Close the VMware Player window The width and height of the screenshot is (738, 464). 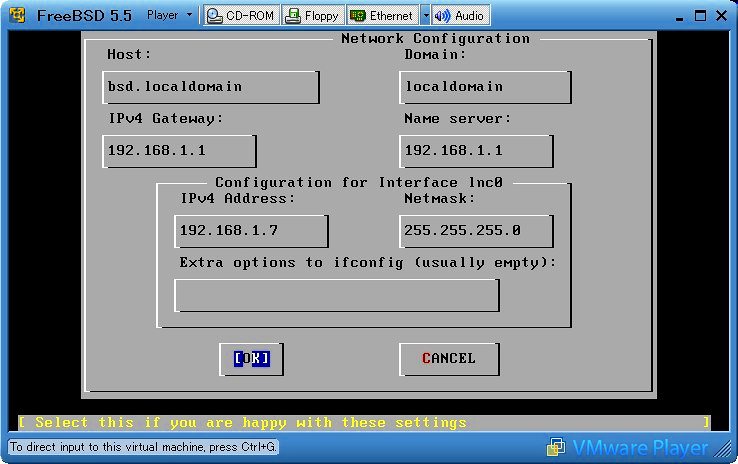720,15
